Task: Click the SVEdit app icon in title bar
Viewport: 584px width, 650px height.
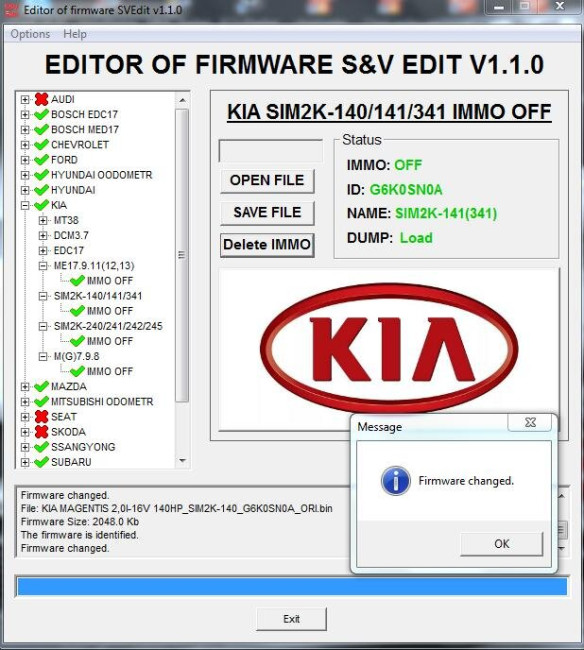Action: [x=11, y=10]
